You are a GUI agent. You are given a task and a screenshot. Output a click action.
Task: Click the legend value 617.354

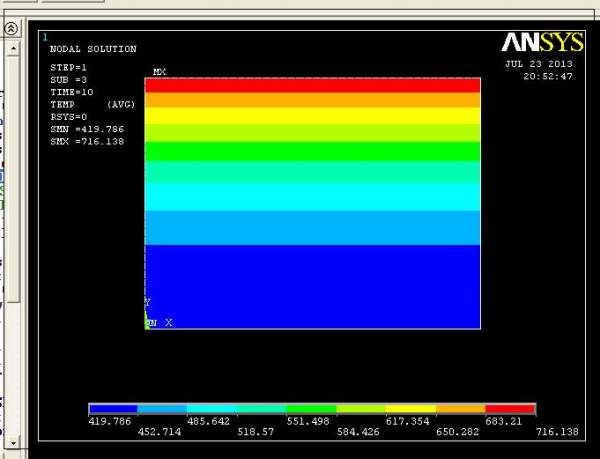(408, 421)
